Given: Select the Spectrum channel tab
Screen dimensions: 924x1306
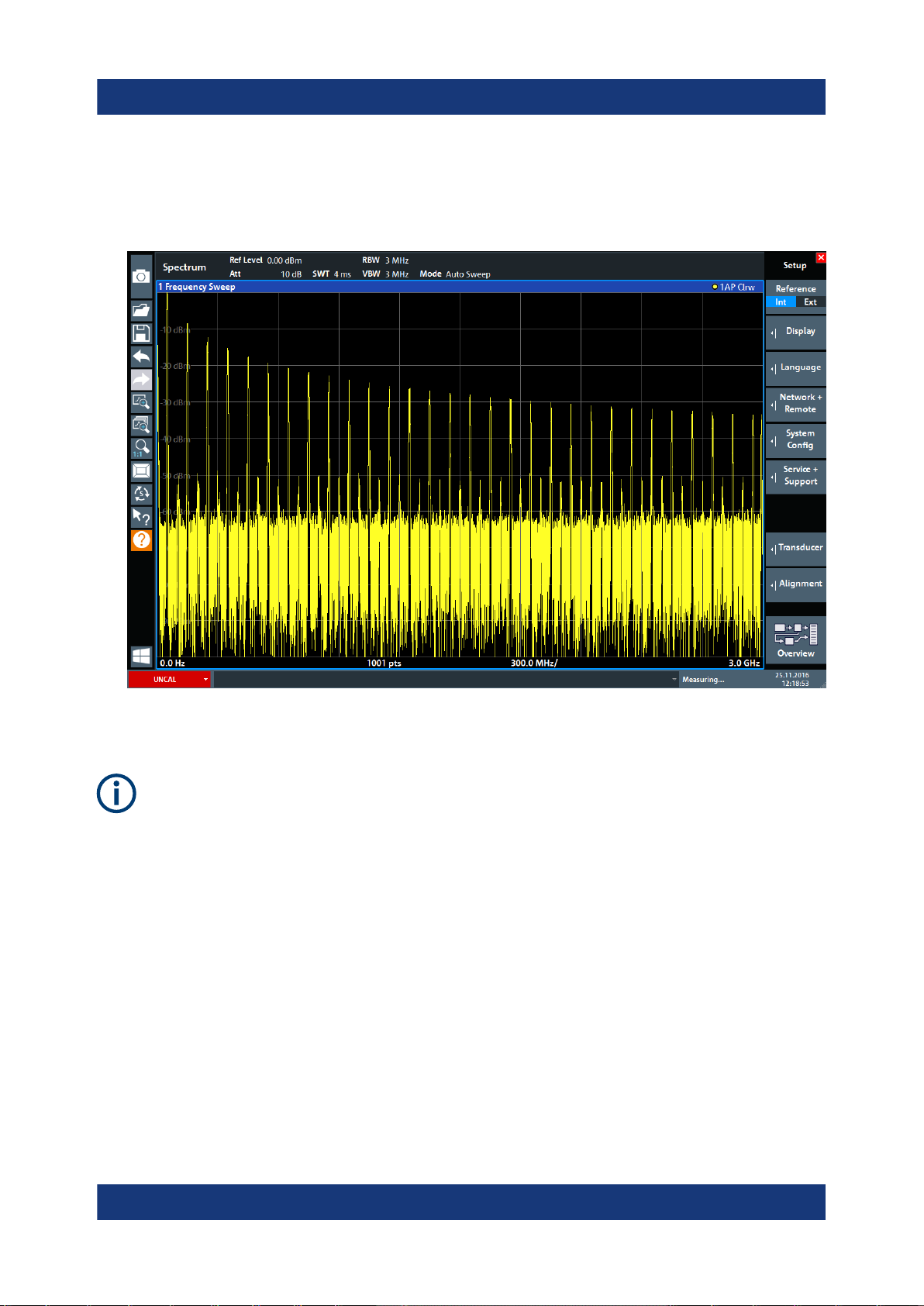Looking at the screenshot, I should click(x=184, y=267).
